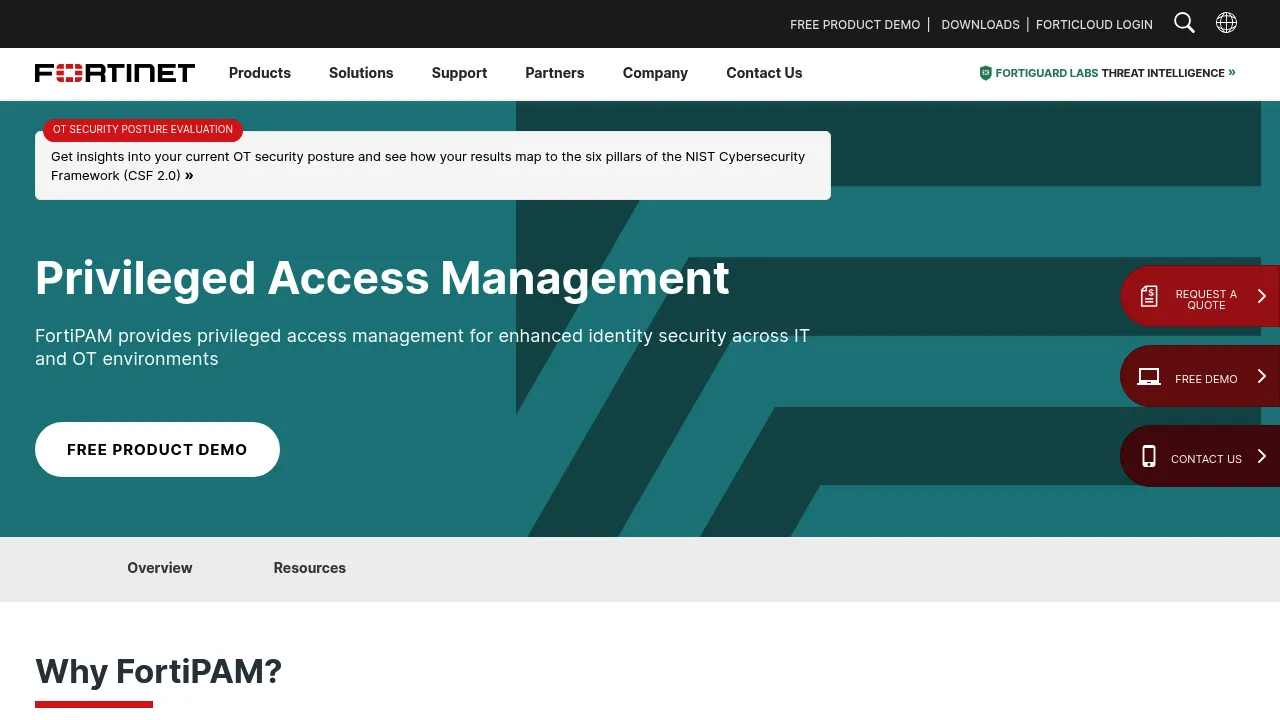Switch to the Resources tab
This screenshot has width=1280, height=720.
click(310, 568)
